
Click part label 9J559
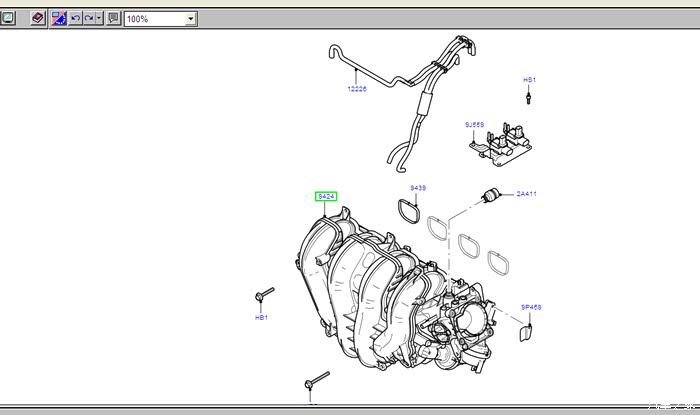pos(474,125)
